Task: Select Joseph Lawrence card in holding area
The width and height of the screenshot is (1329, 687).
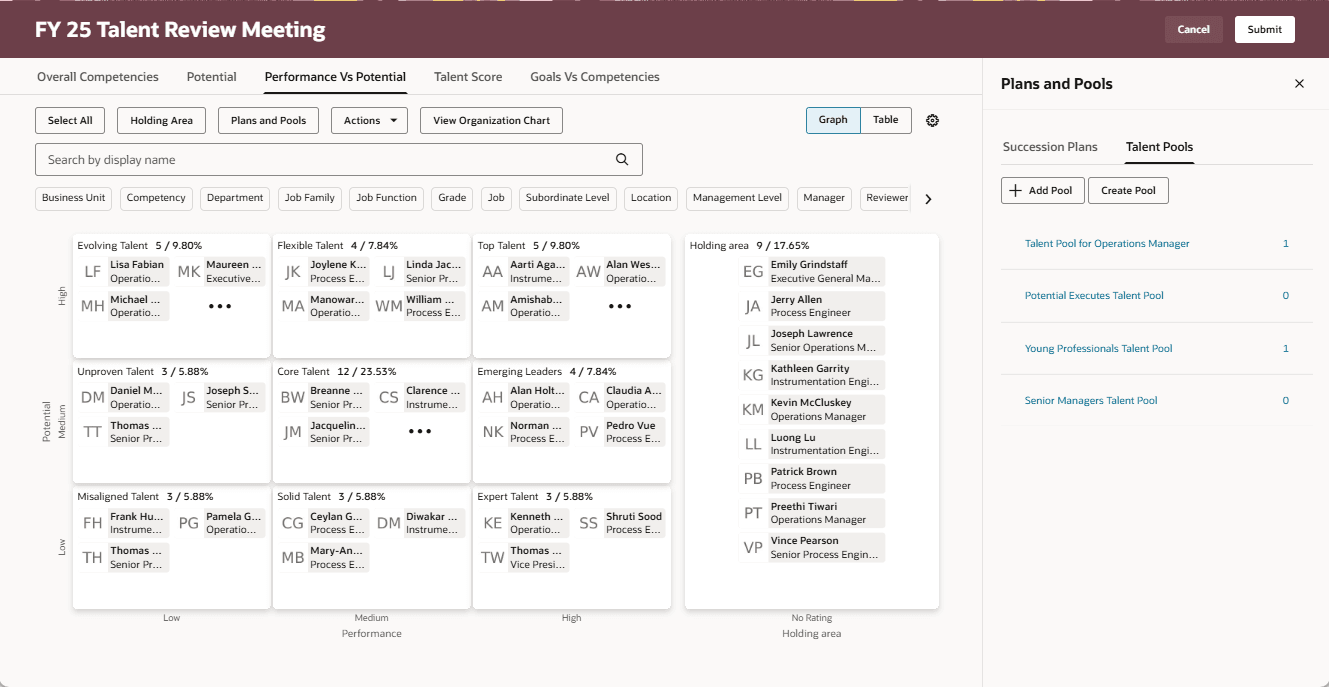Action: pyautogui.click(x=812, y=341)
